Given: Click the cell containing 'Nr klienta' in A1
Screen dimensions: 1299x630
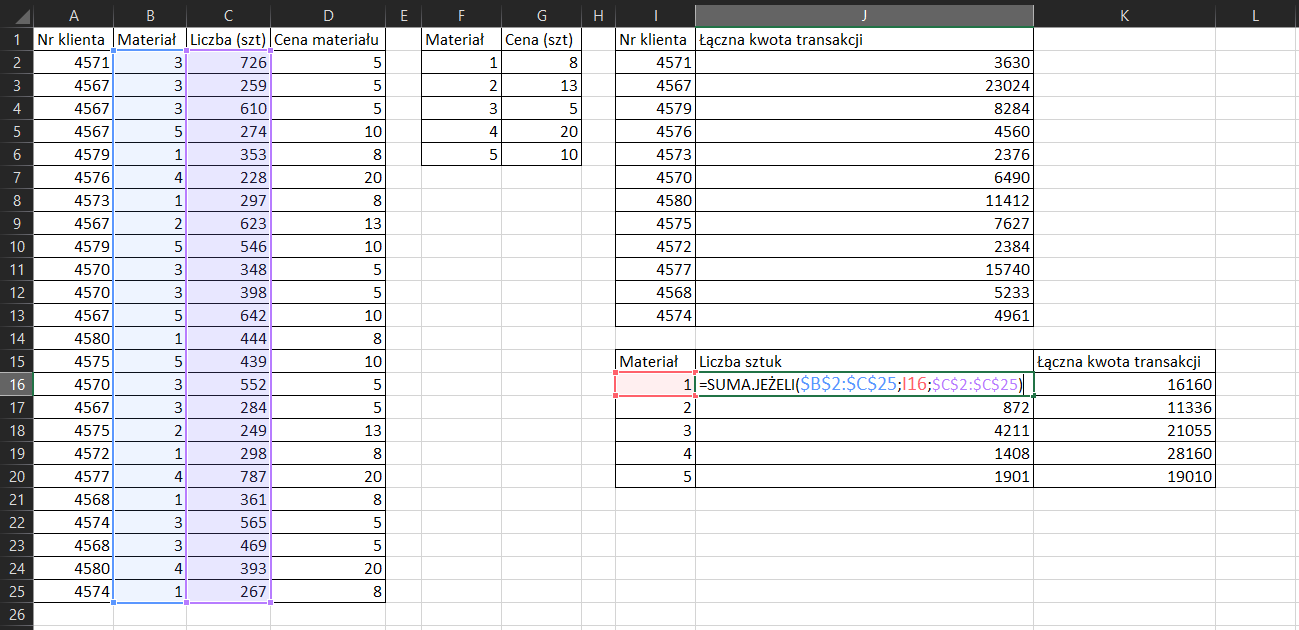Looking at the screenshot, I should point(73,39).
